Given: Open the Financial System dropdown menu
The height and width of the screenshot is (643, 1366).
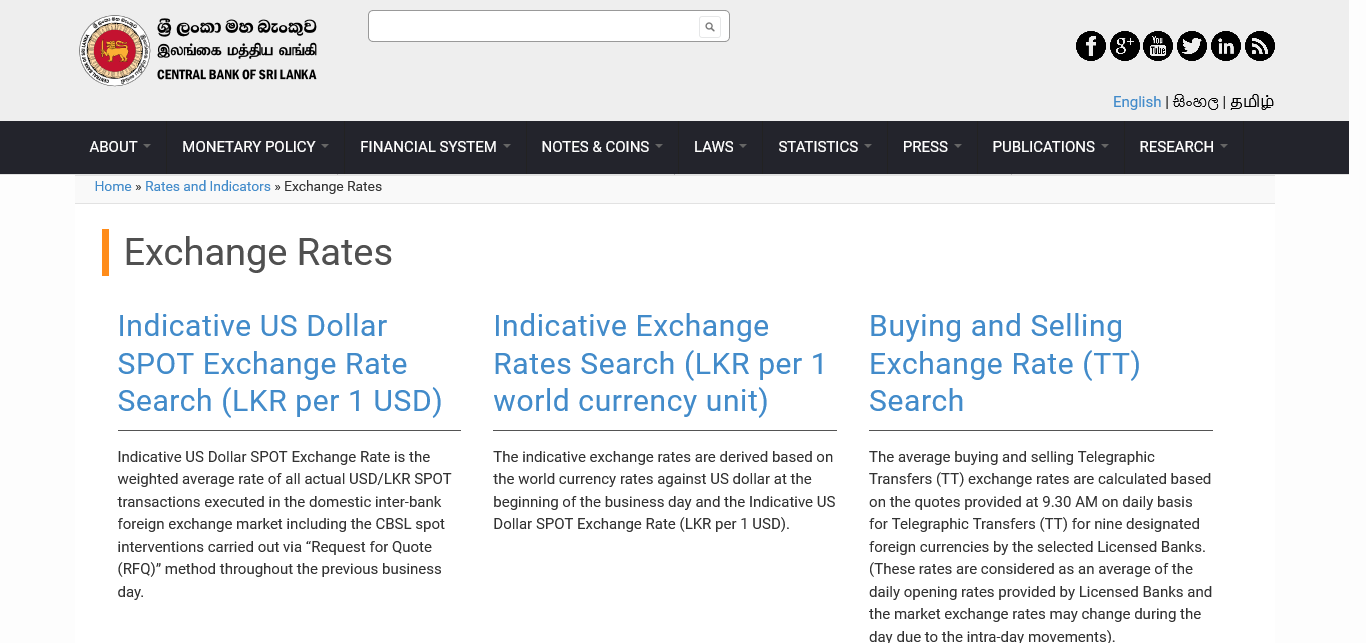Looking at the screenshot, I should click(x=434, y=147).
